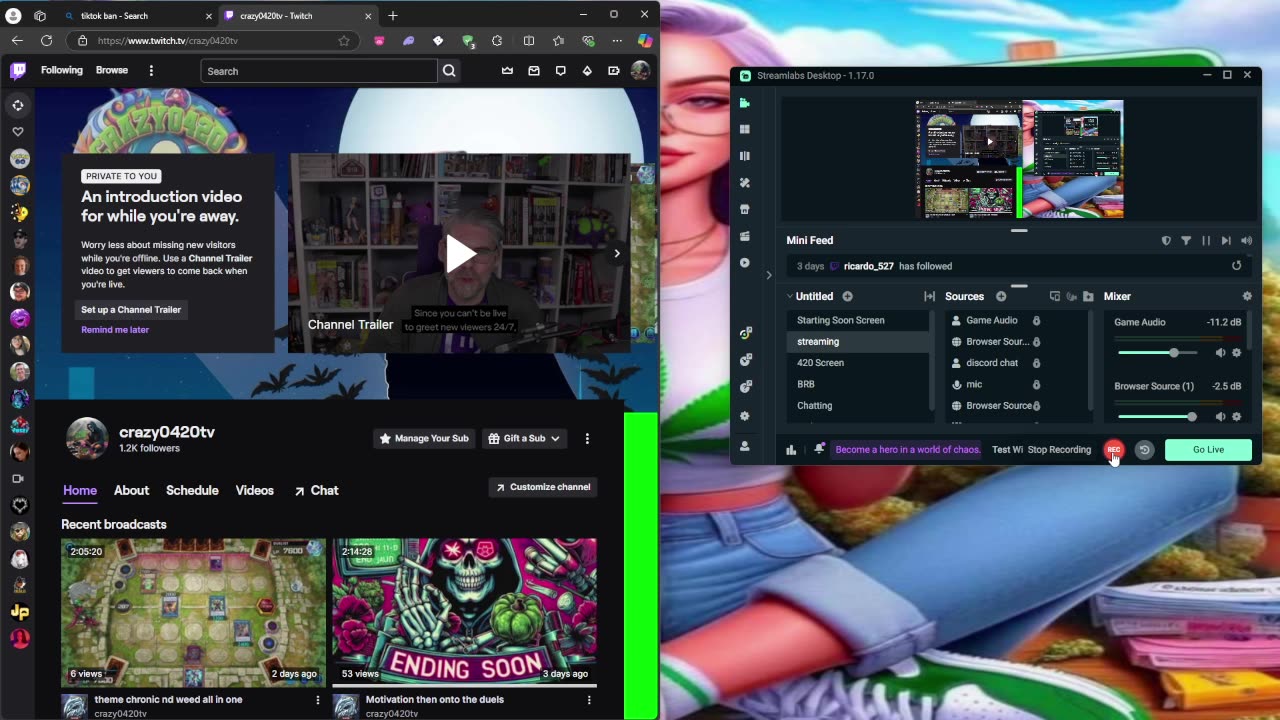The height and width of the screenshot is (720, 1280).
Task: Mute Mini Feed event sounds
Action: (1246, 241)
